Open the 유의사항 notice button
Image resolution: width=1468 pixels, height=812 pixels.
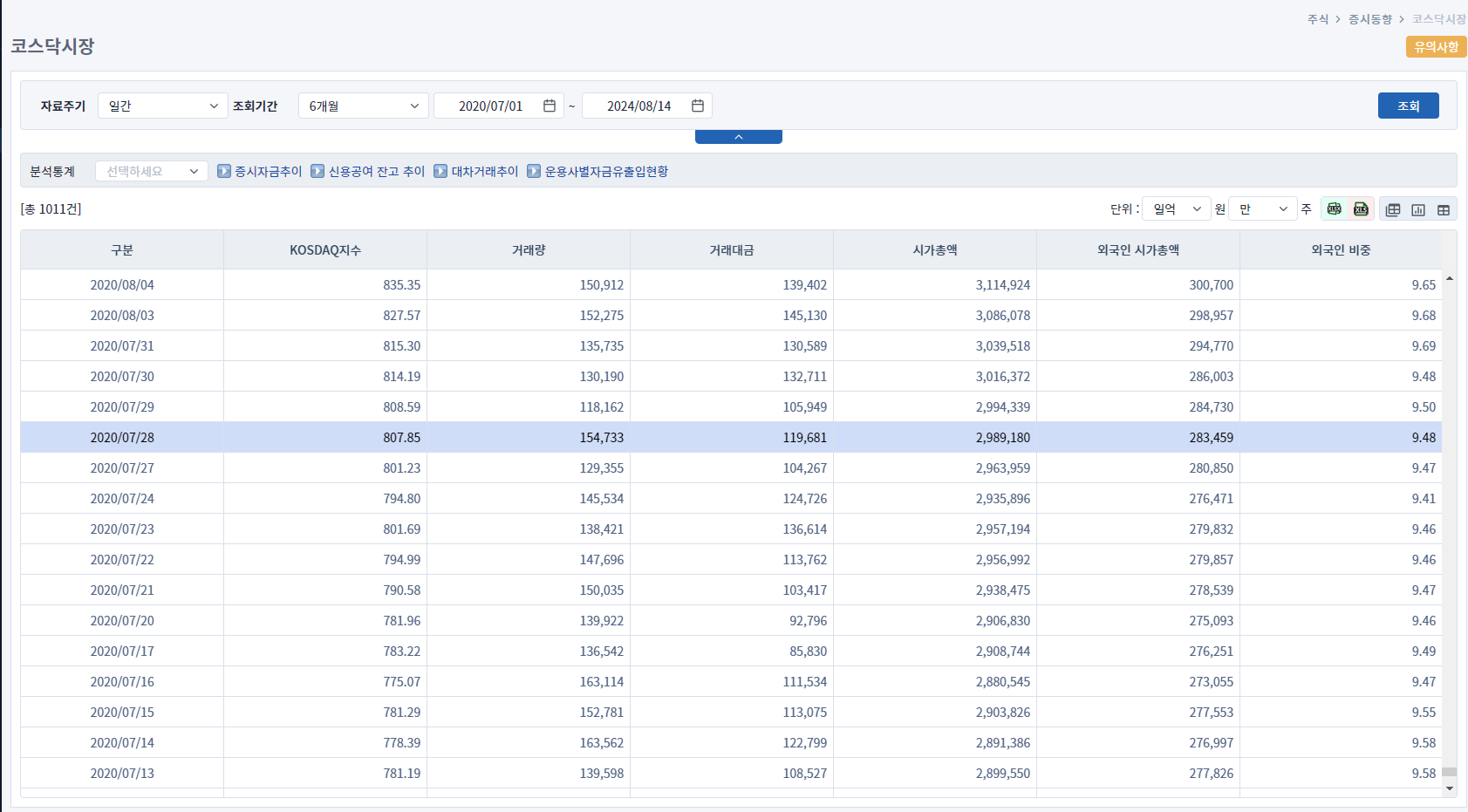tap(1436, 47)
